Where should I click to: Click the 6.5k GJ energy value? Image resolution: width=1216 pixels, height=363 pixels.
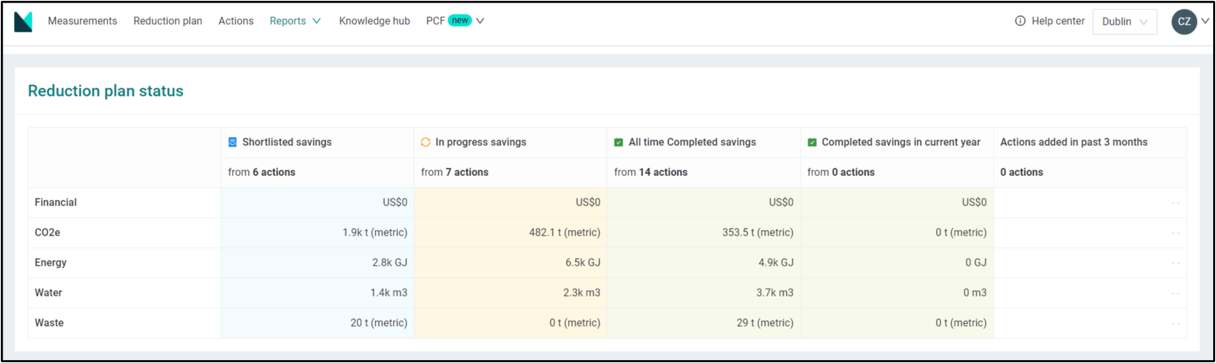click(582, 262)
